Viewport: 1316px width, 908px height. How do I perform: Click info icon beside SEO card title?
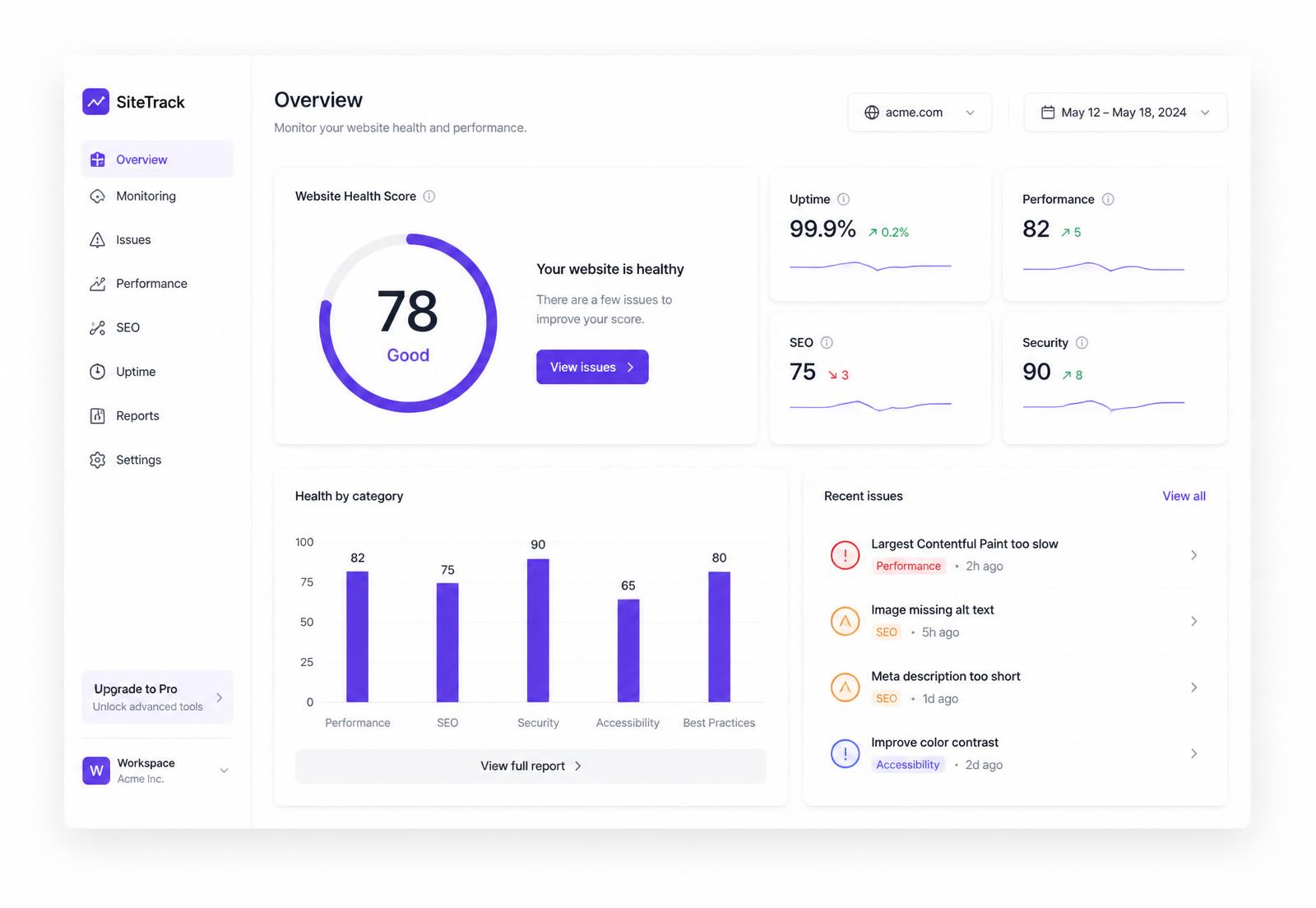pyautogui.click(x=827, y=342)
